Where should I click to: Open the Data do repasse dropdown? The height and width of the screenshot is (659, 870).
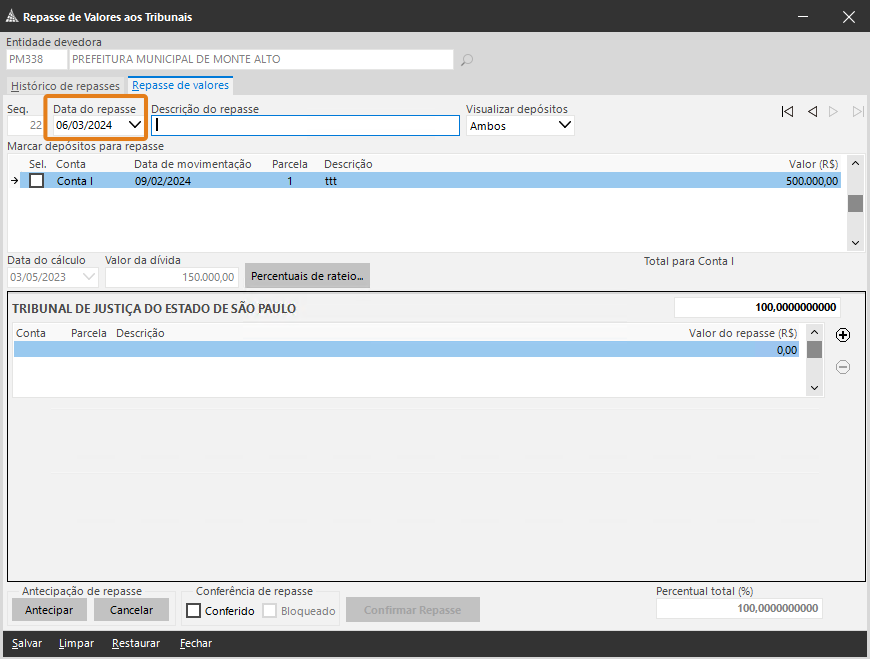tap(135, 125)
